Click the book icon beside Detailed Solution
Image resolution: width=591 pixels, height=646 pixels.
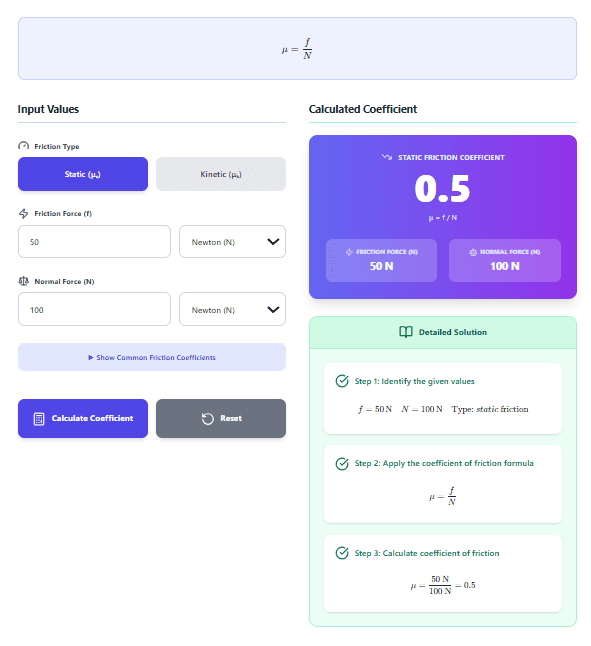(x=406, y=332)
